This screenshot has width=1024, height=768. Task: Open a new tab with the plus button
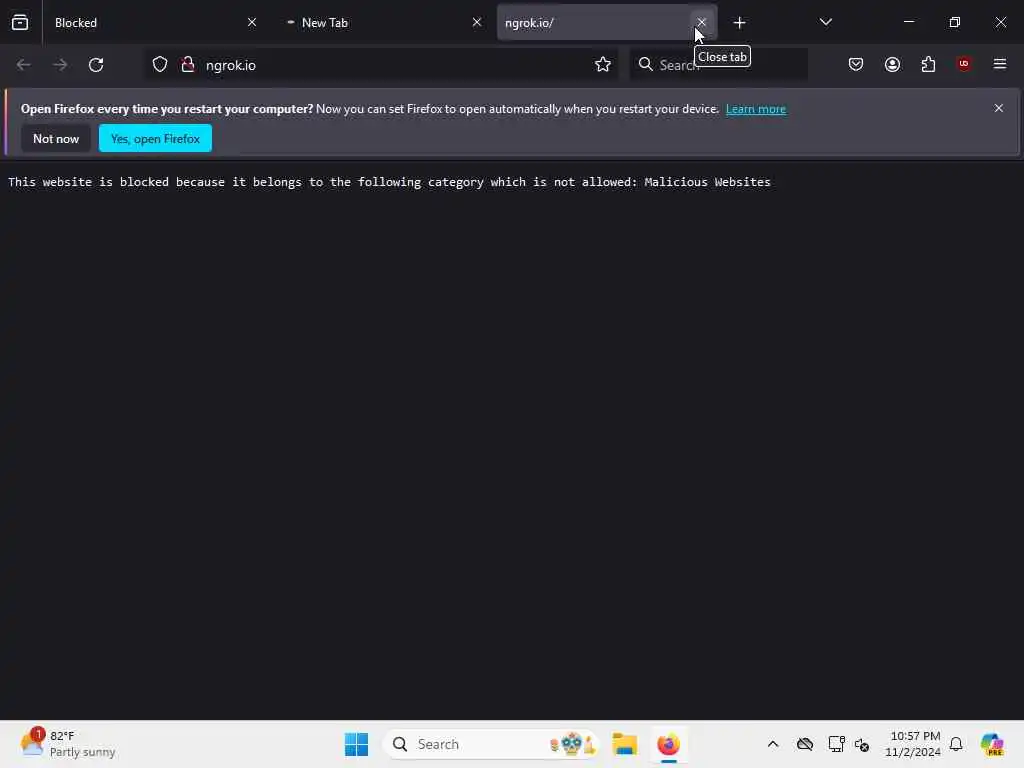click(x=739, y=23)
